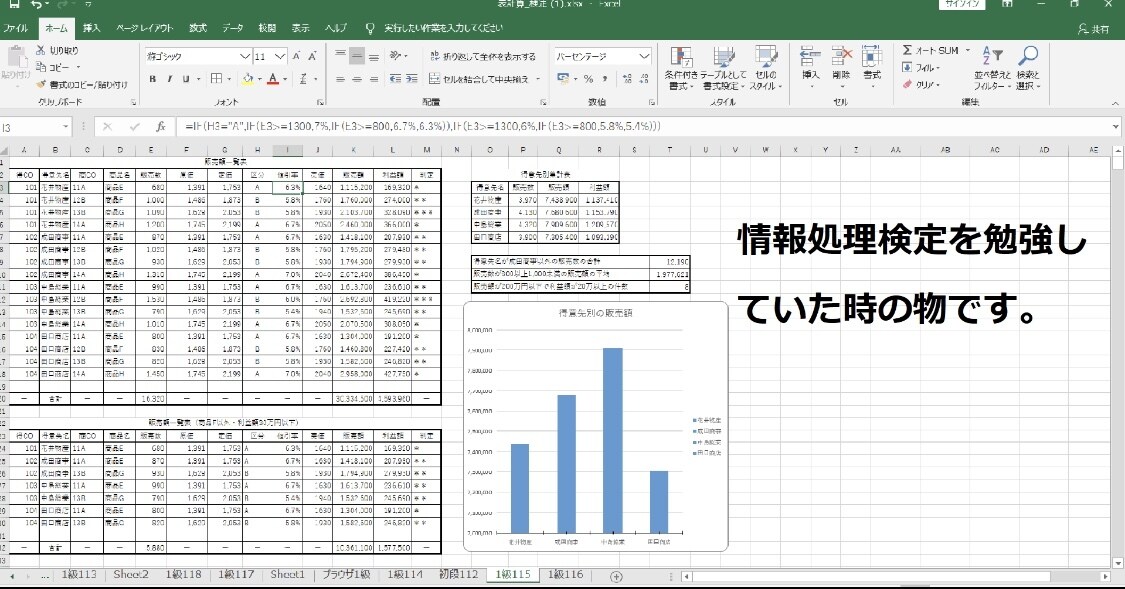
Task: Toggle align left horizontal alignment
Action: [340, 79]
